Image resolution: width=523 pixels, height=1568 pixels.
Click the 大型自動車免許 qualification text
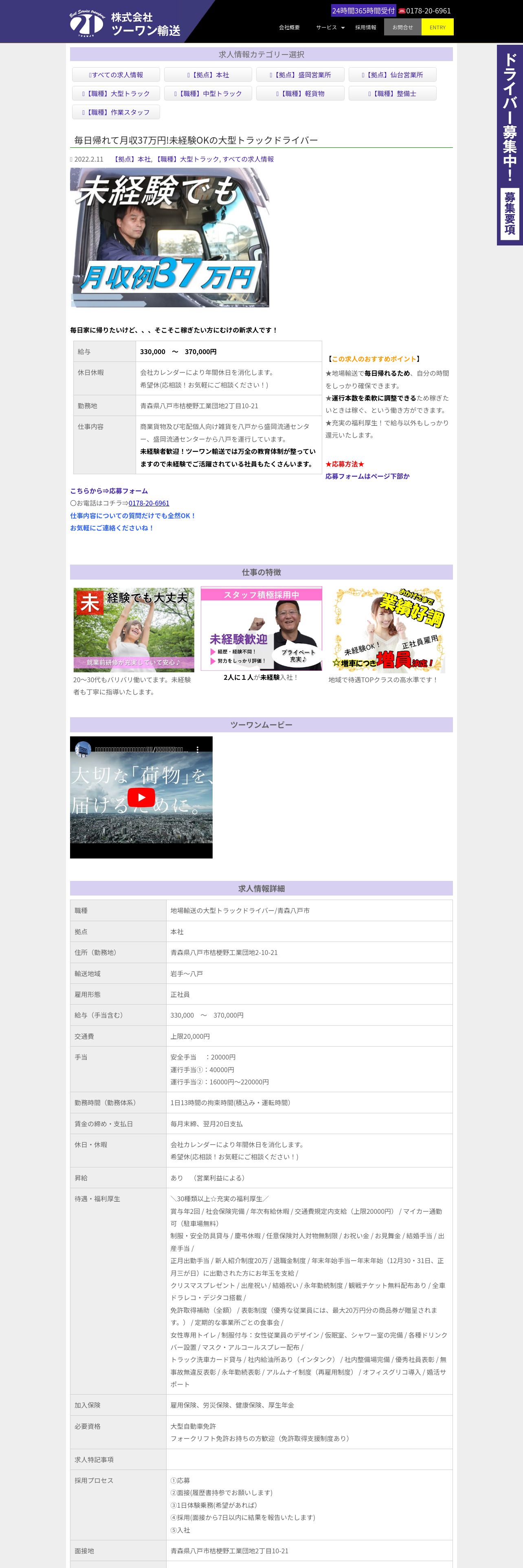(193, 1426)
